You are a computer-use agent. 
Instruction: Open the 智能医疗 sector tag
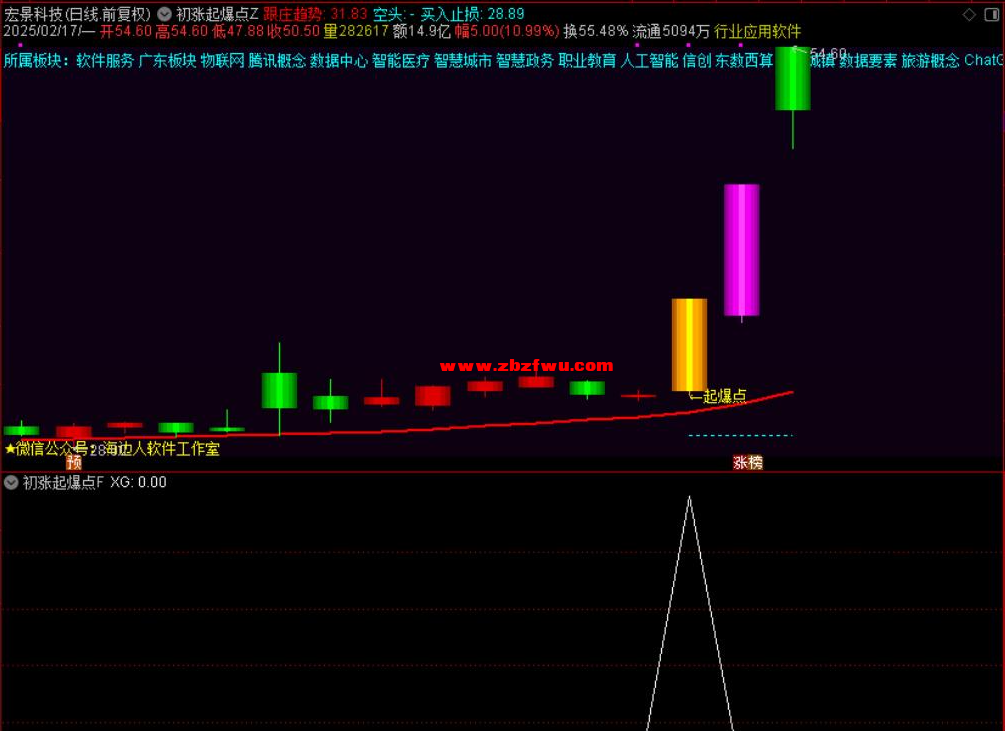click(x=401, y=61)
